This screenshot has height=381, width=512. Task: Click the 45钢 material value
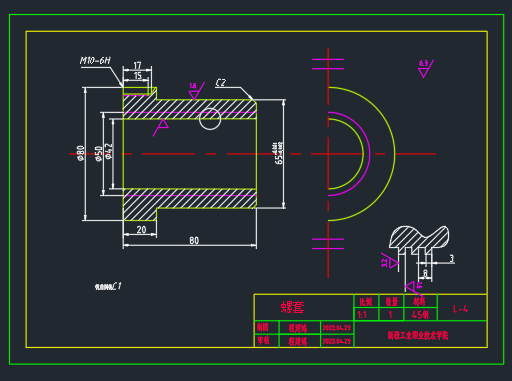420,314
